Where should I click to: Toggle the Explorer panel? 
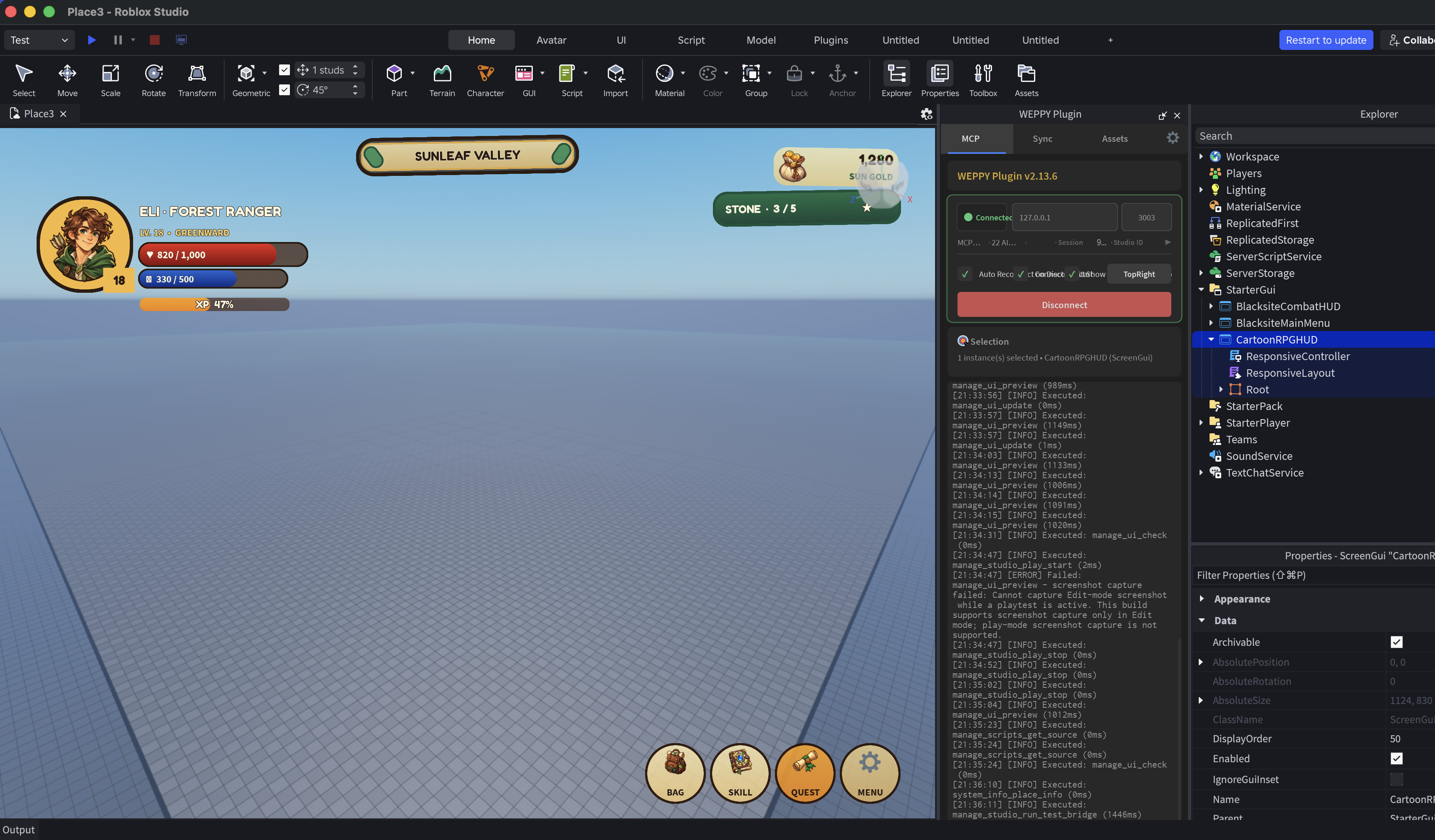coord(896,80)
